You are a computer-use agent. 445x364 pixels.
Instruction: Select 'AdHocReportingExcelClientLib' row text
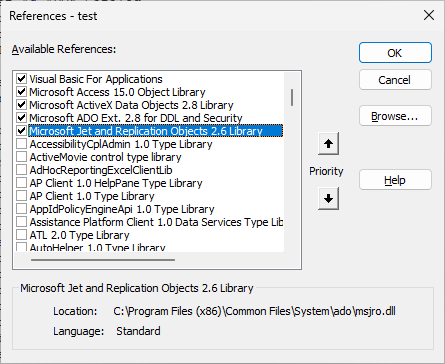coord(101,170)
